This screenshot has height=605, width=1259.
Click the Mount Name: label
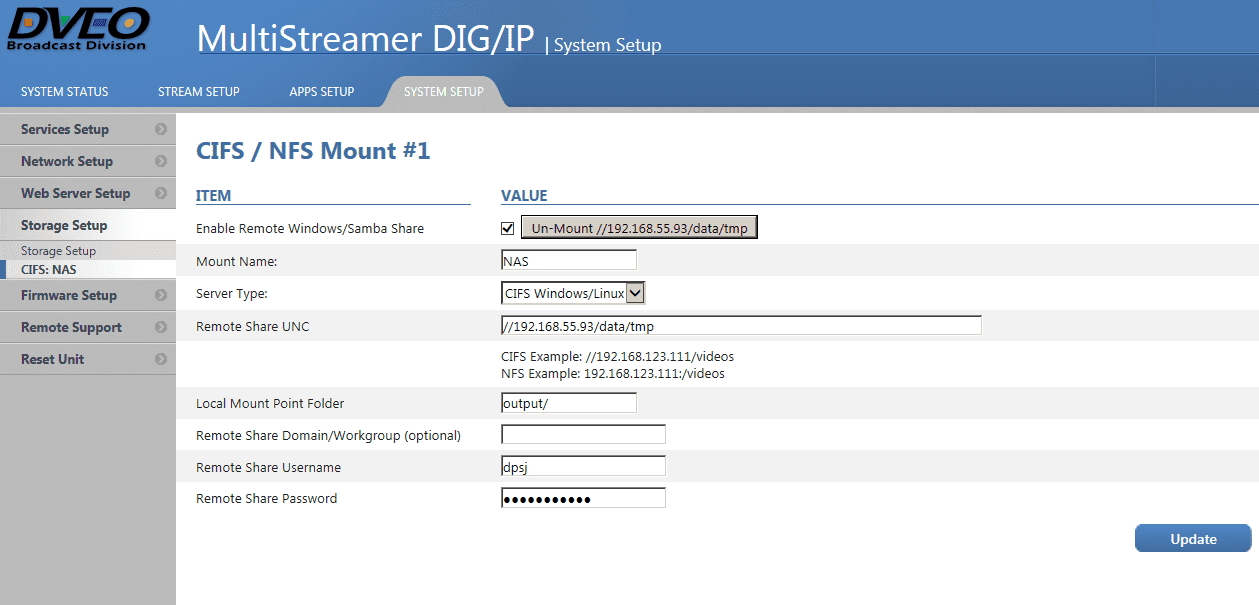pos(237,261)
